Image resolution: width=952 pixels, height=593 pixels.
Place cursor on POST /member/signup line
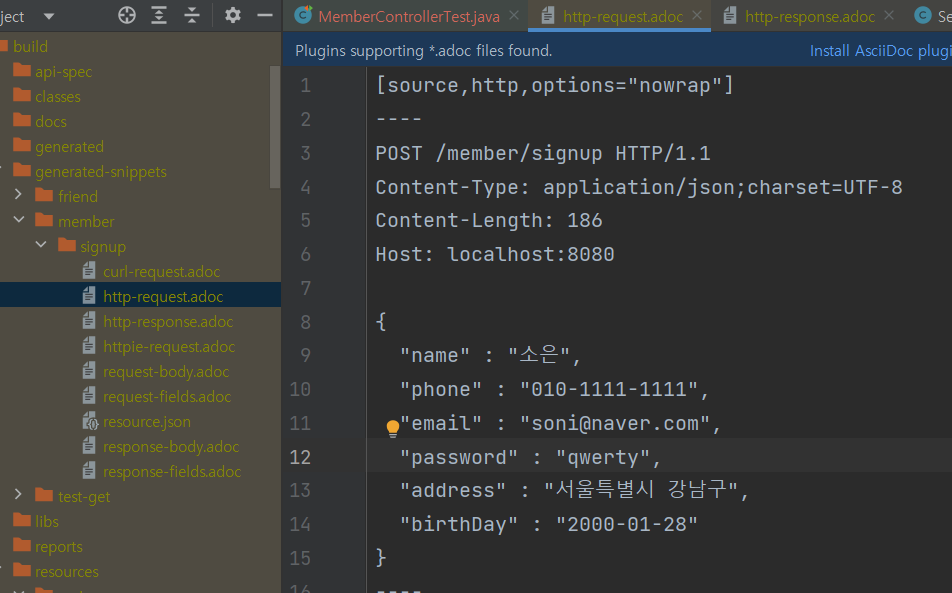[543, 153]
